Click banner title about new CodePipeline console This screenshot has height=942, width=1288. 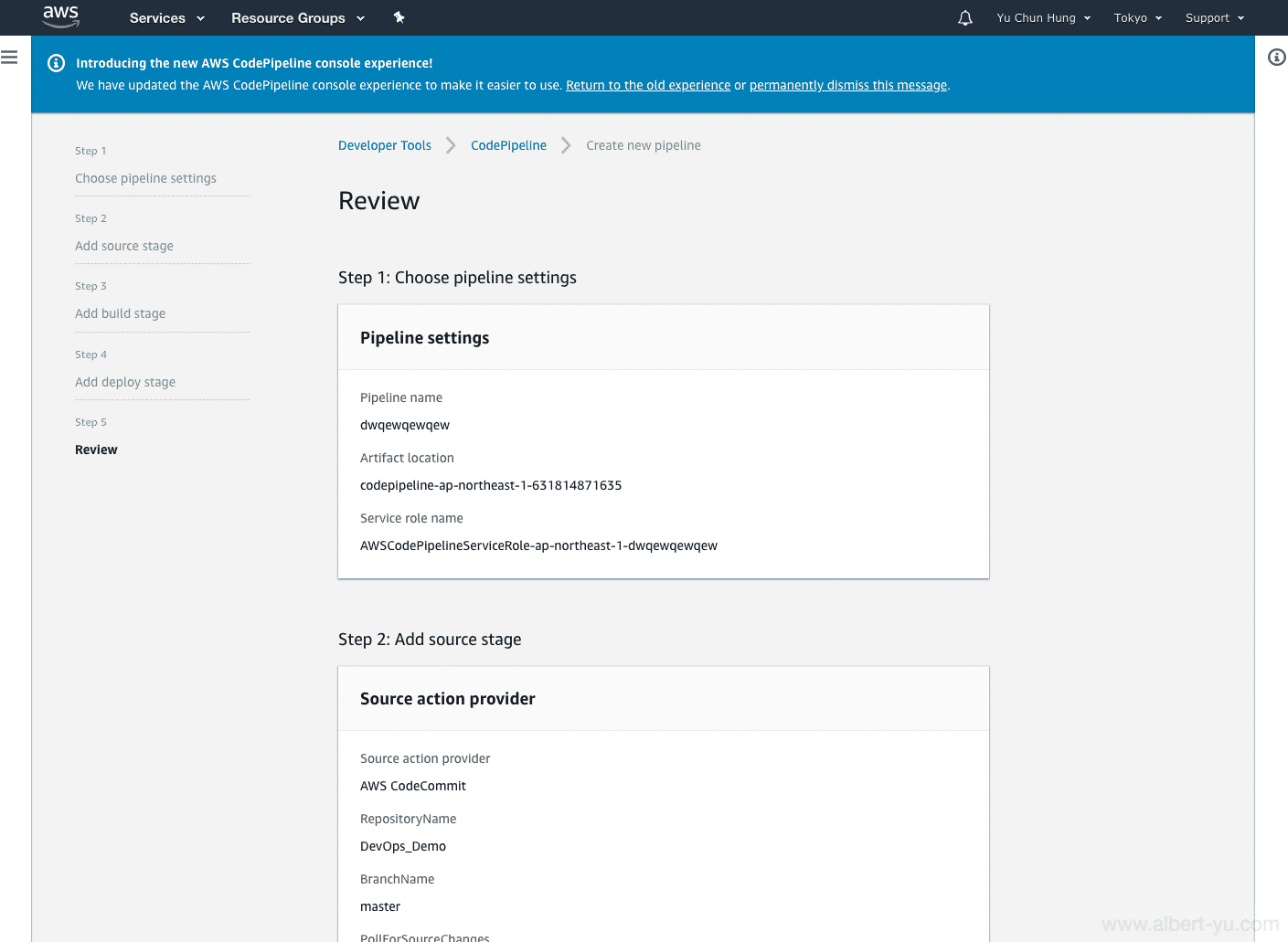click(254, 63)
